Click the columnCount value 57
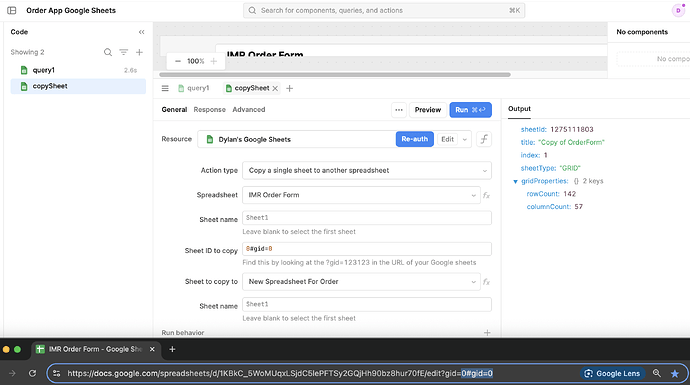 tap(578, 206)
